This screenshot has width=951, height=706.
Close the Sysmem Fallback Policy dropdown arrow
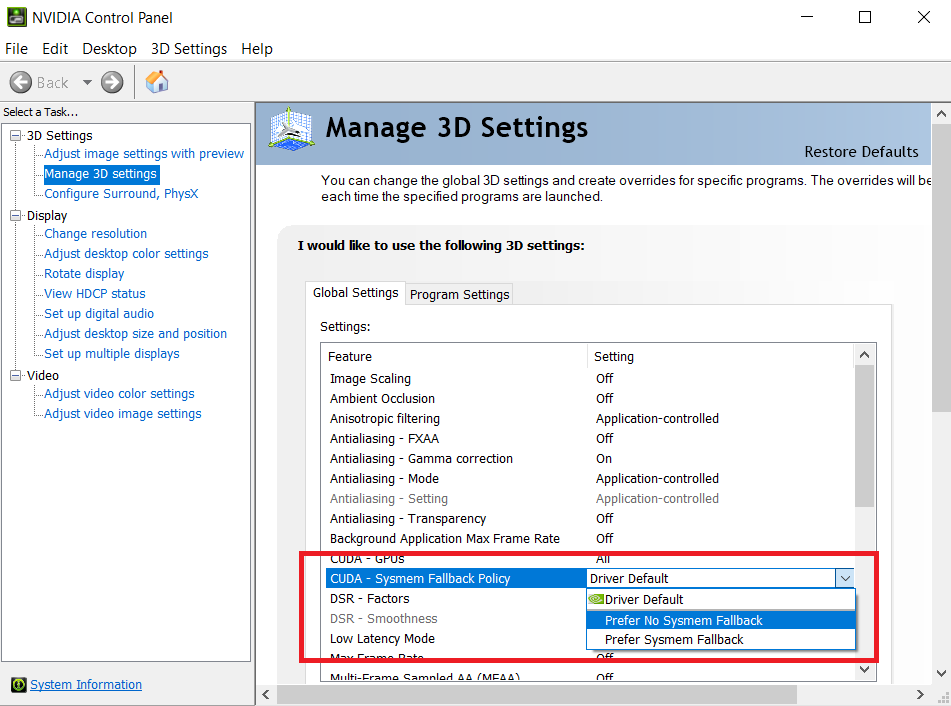pyautogui.click(x=845, y=578)
